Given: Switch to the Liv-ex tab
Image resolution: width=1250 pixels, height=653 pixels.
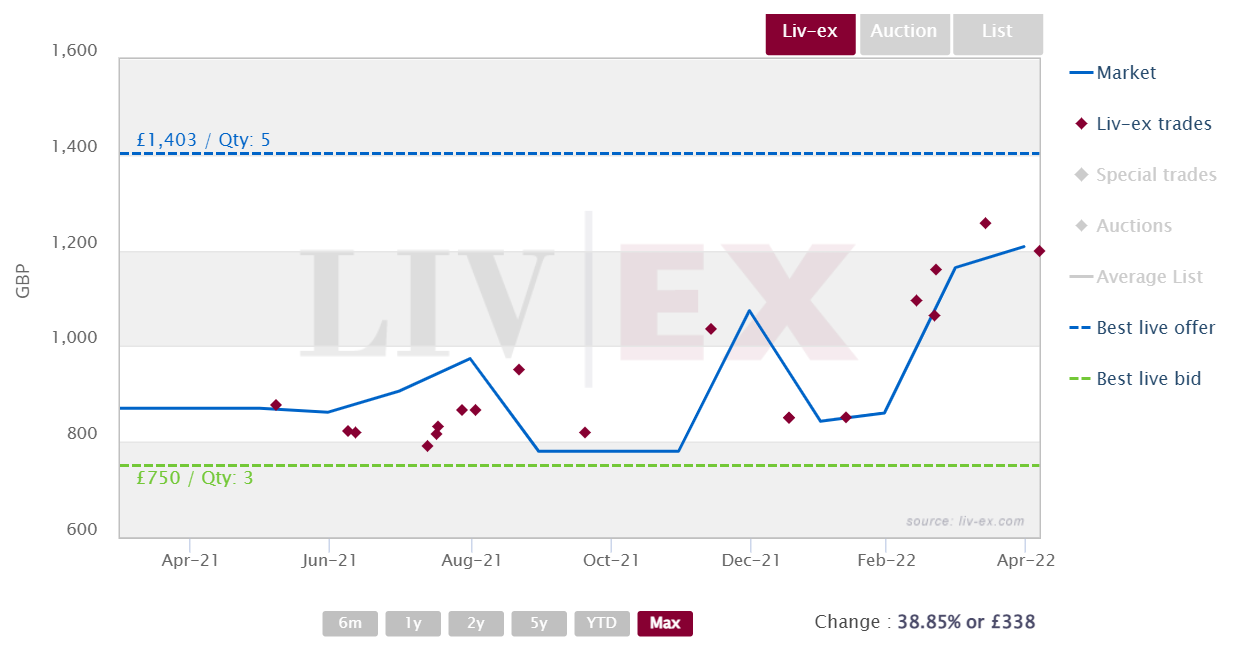Looking at the screenshot, I should [x=810, y=33].
